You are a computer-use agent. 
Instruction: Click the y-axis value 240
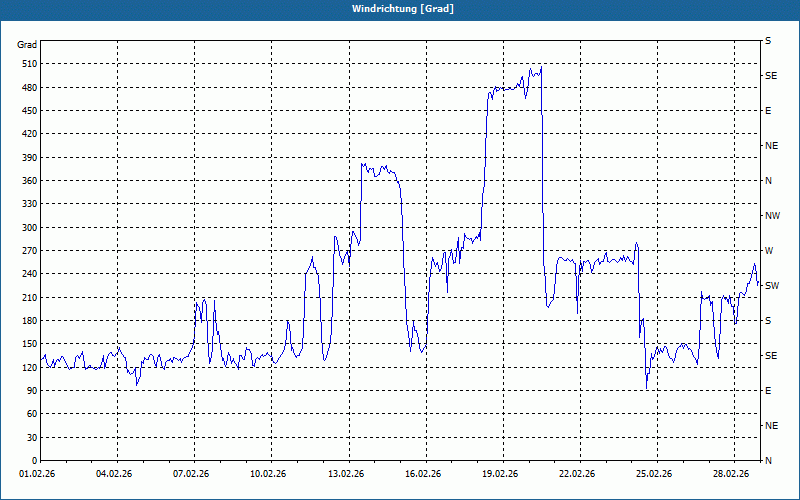(x=30, y=274)
